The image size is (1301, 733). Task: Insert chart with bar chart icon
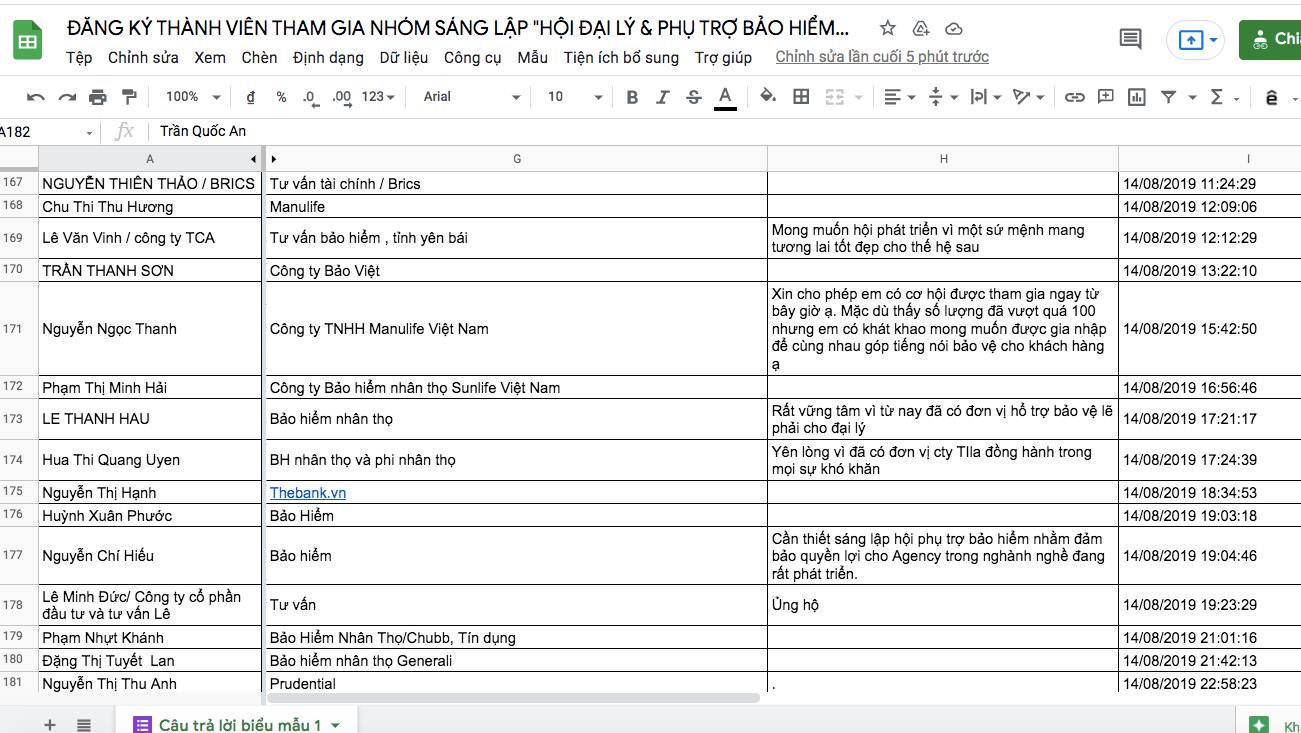pyautogui.click(x=1136, y=97)
